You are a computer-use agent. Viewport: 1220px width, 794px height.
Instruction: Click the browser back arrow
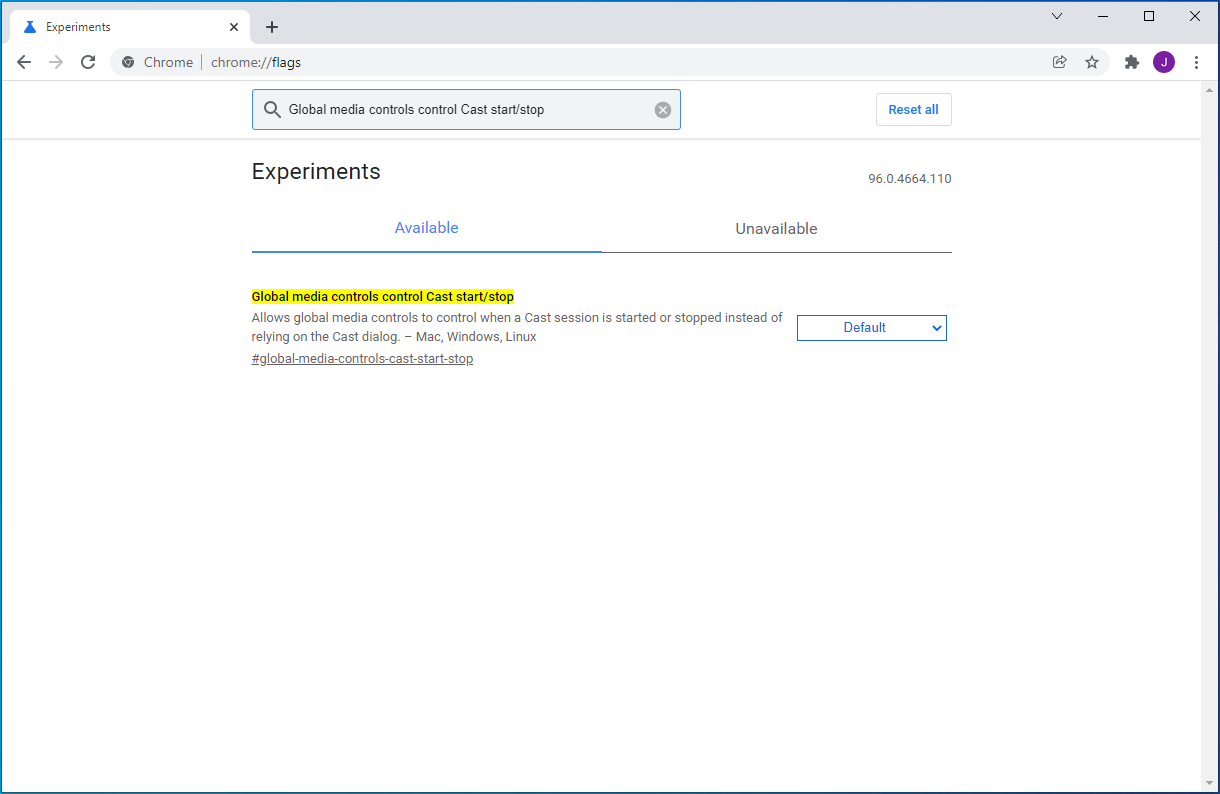(24, 62)
